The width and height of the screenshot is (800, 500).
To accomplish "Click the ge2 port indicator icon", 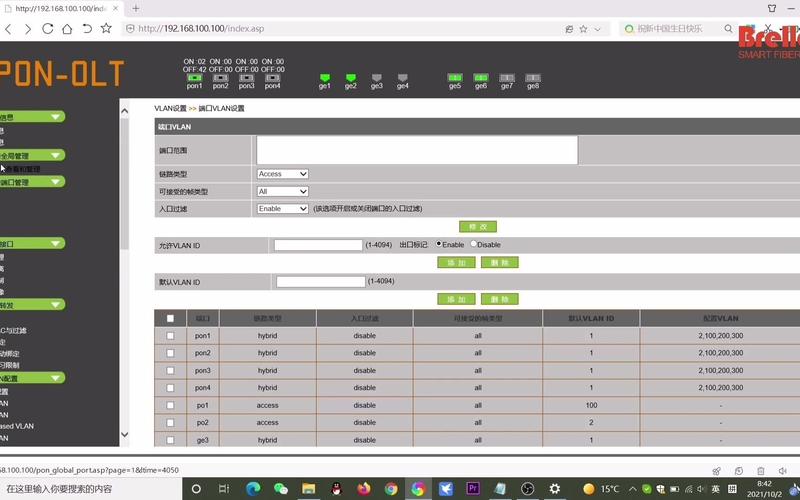I will point(351,78).
